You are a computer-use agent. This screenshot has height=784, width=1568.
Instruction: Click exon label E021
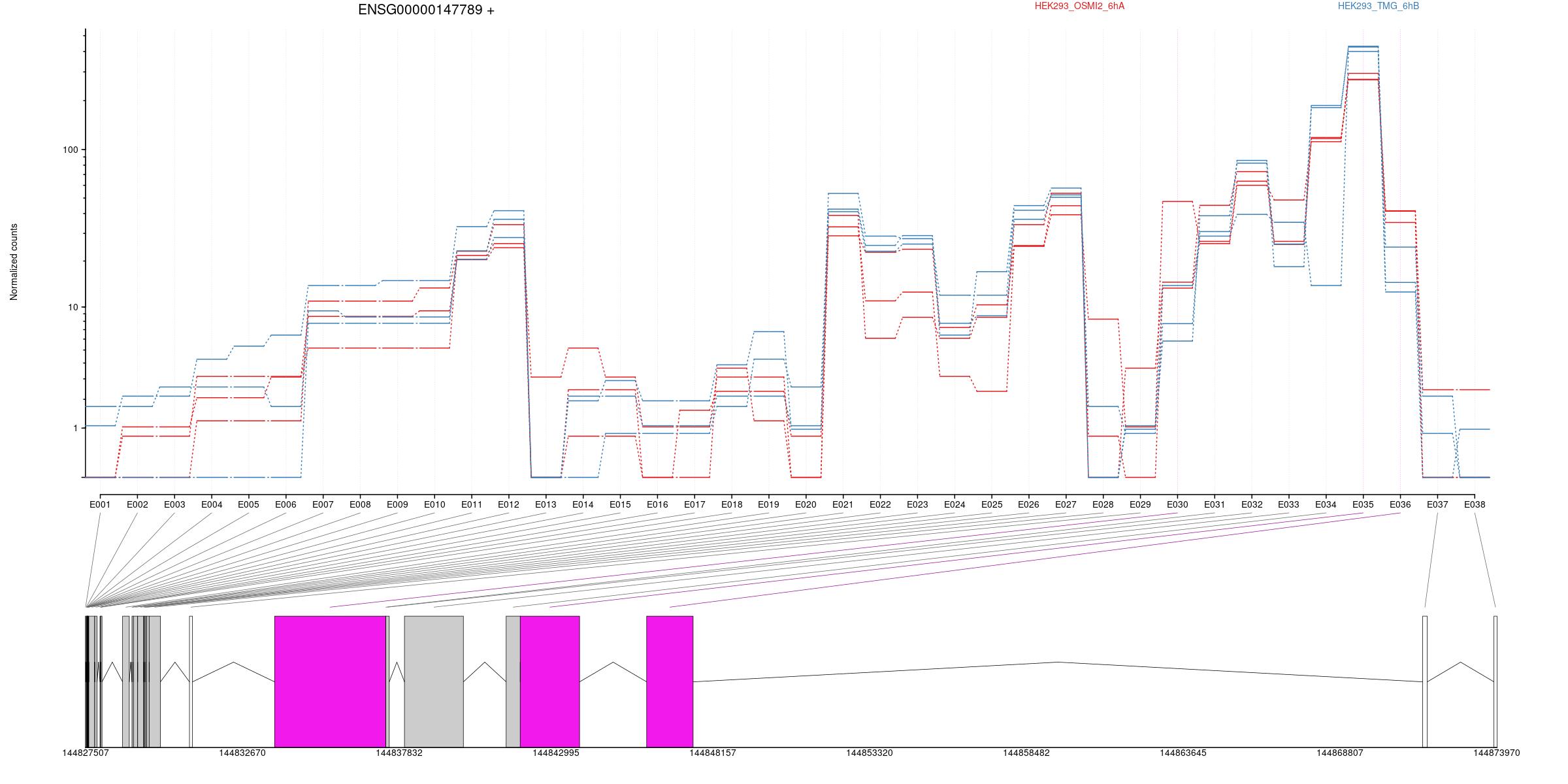[843, 504]
